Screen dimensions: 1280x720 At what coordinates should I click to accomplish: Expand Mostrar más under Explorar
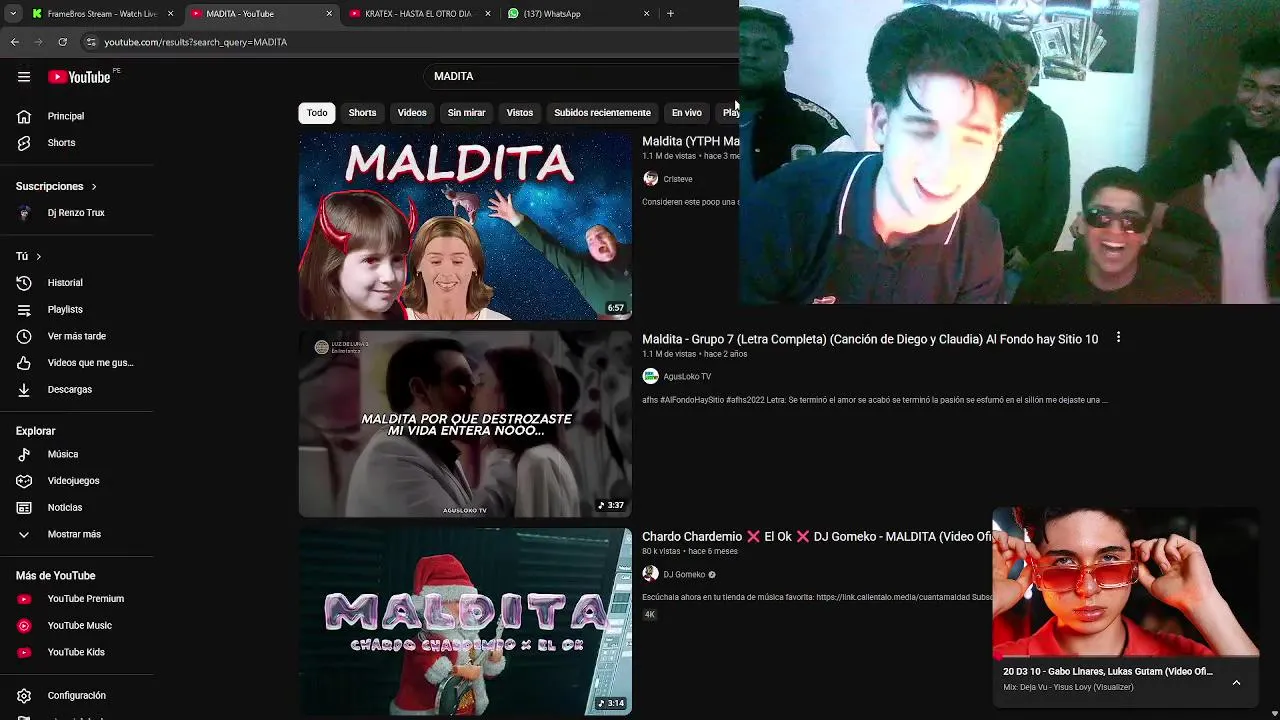point(24,534)
